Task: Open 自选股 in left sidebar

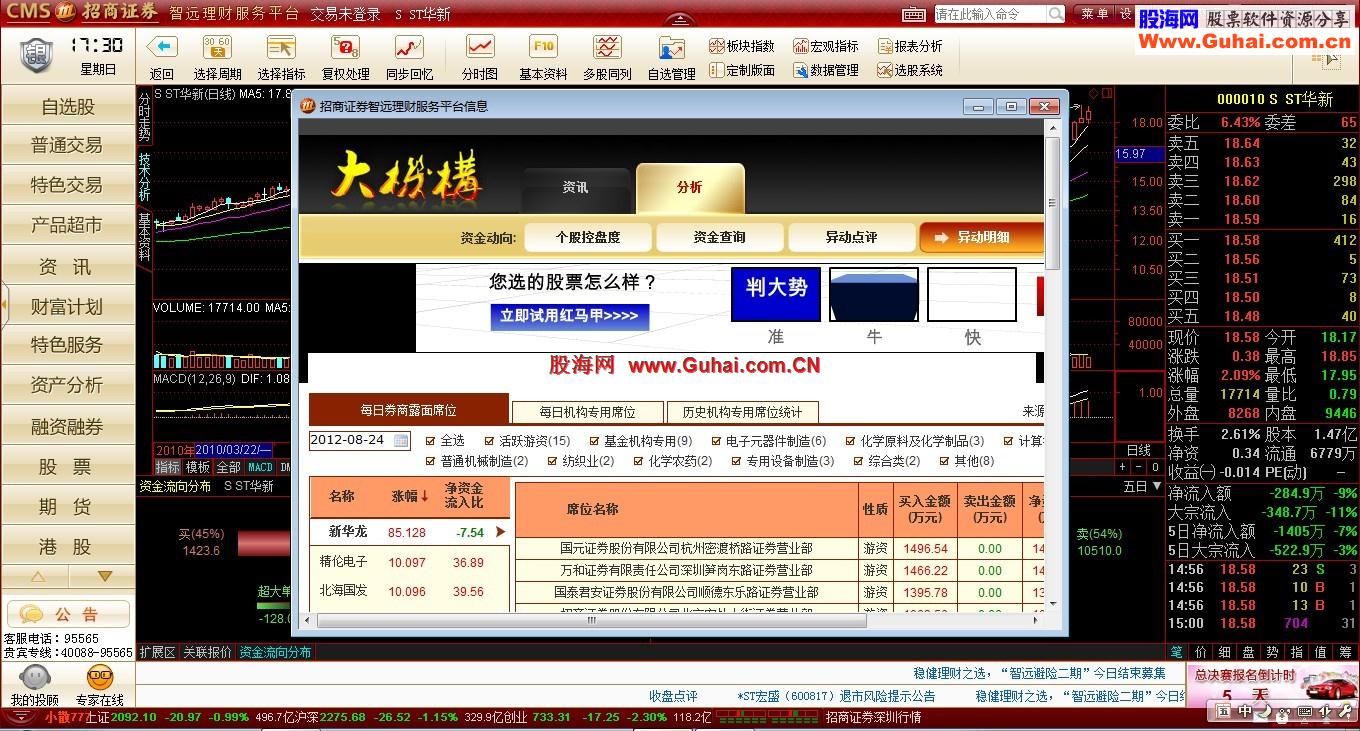Action: 68,107
